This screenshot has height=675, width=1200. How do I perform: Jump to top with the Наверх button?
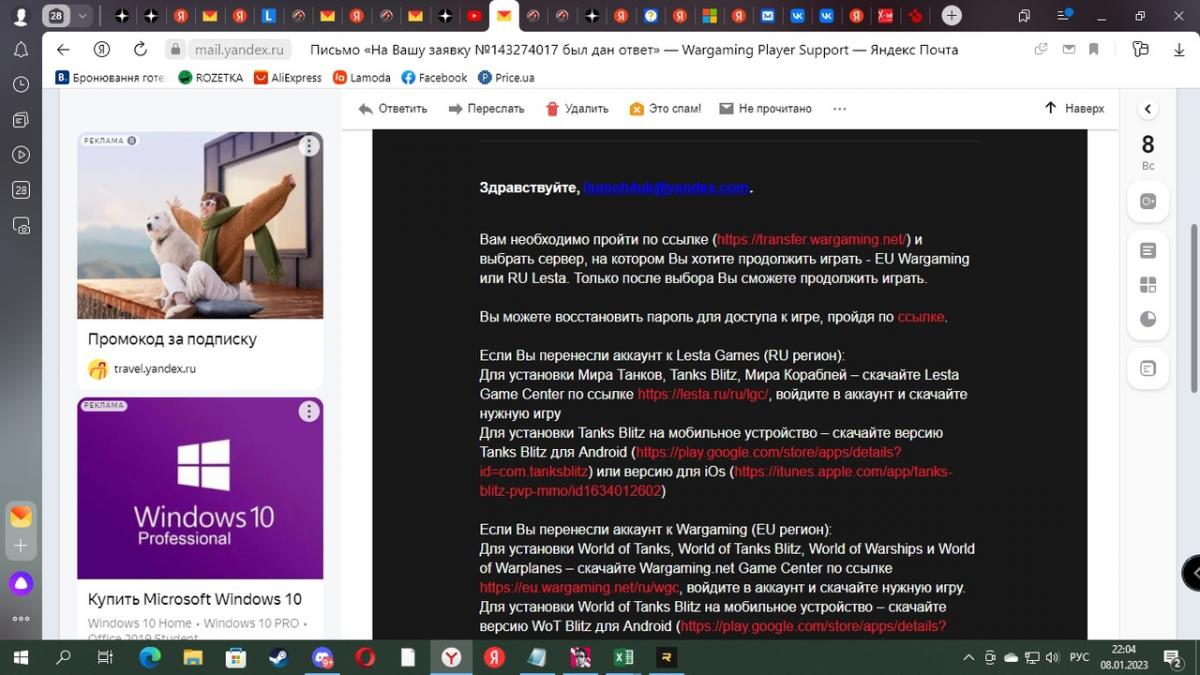click(x=1074, y=108)
